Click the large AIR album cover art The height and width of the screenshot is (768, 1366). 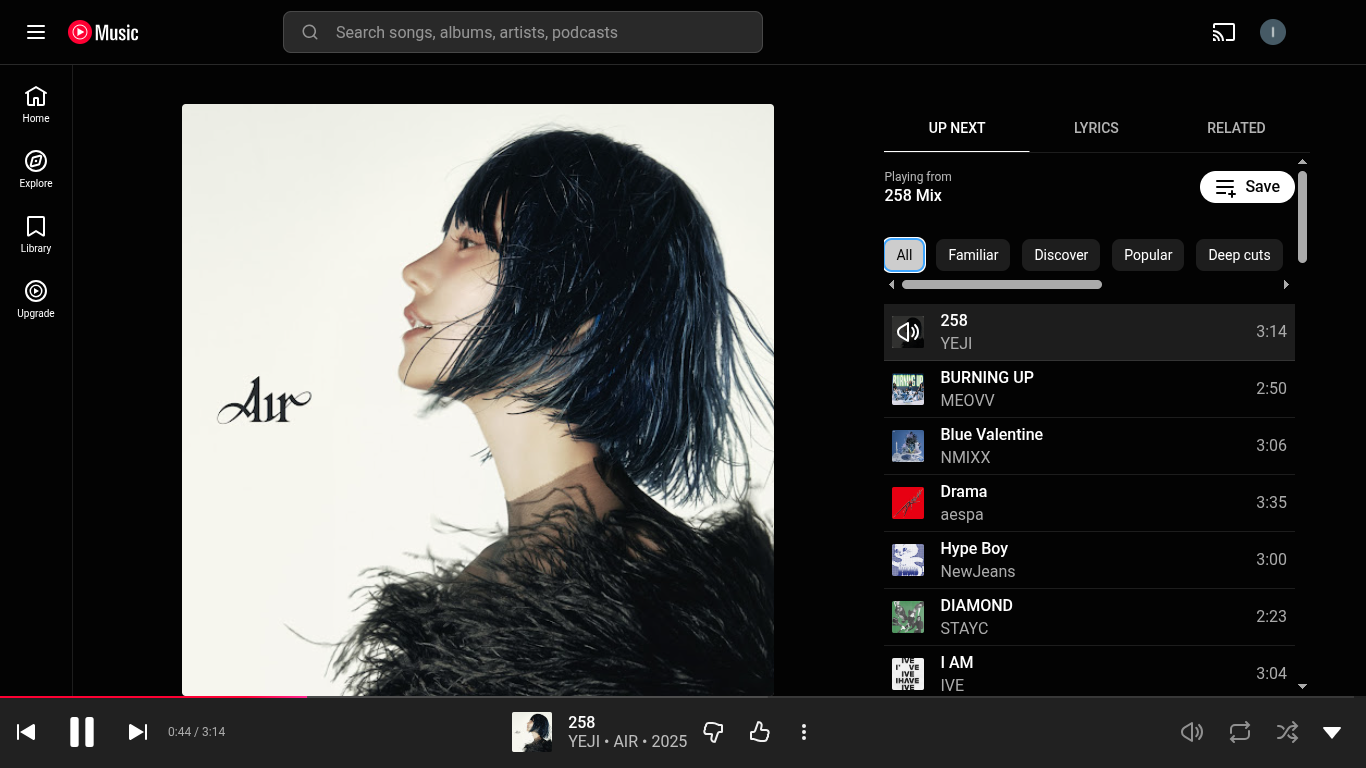478,400
